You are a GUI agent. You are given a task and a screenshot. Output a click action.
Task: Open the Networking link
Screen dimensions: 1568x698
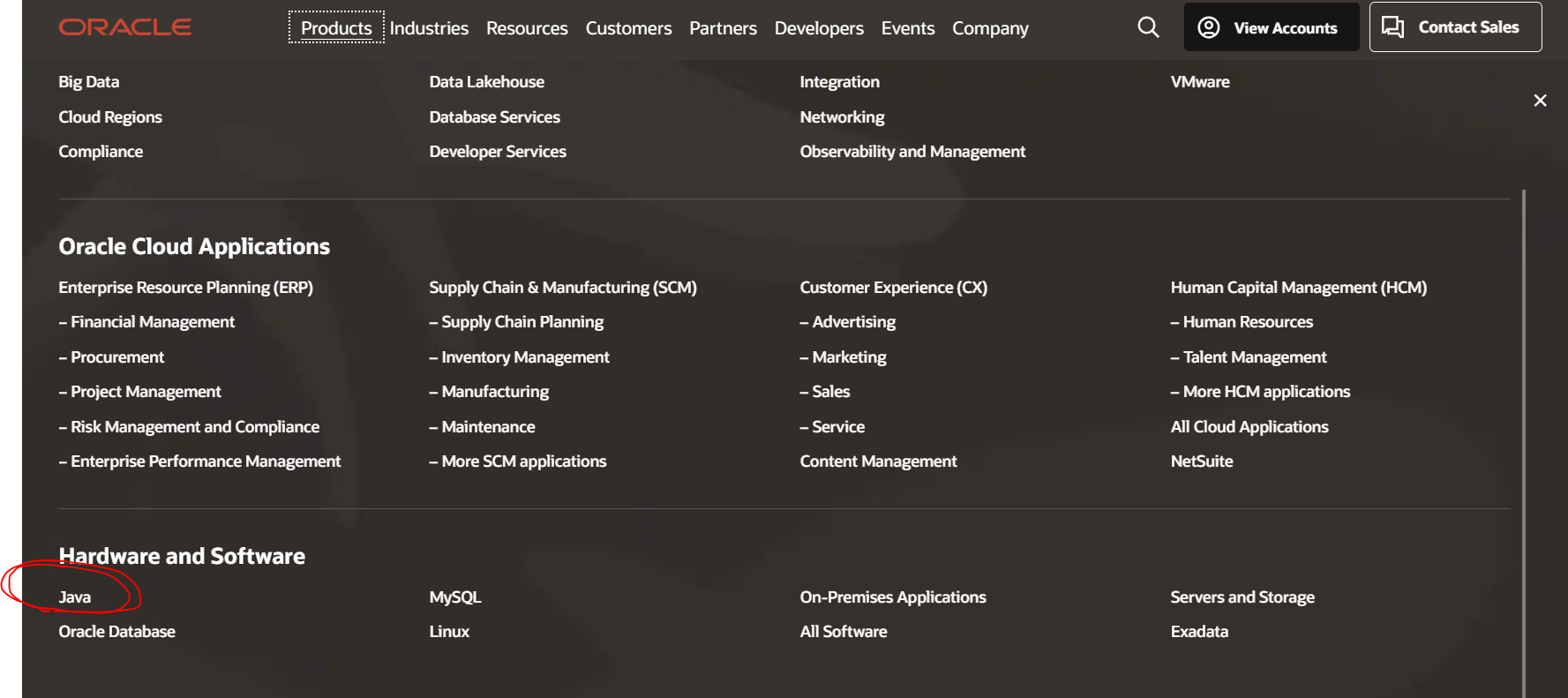pyautogui.click(x=842, y=117)
